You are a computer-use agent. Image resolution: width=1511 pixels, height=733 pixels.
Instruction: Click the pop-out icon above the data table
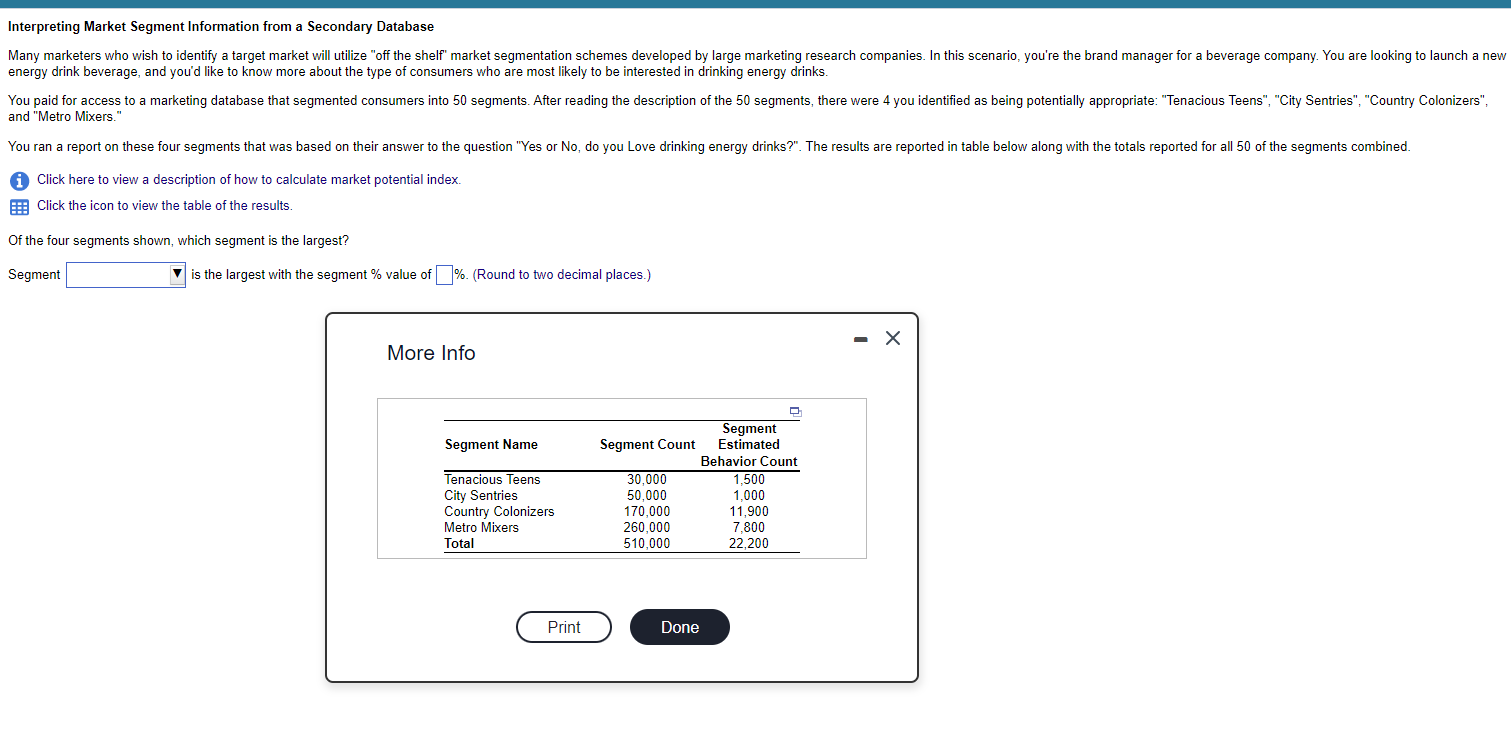[795, 411]
